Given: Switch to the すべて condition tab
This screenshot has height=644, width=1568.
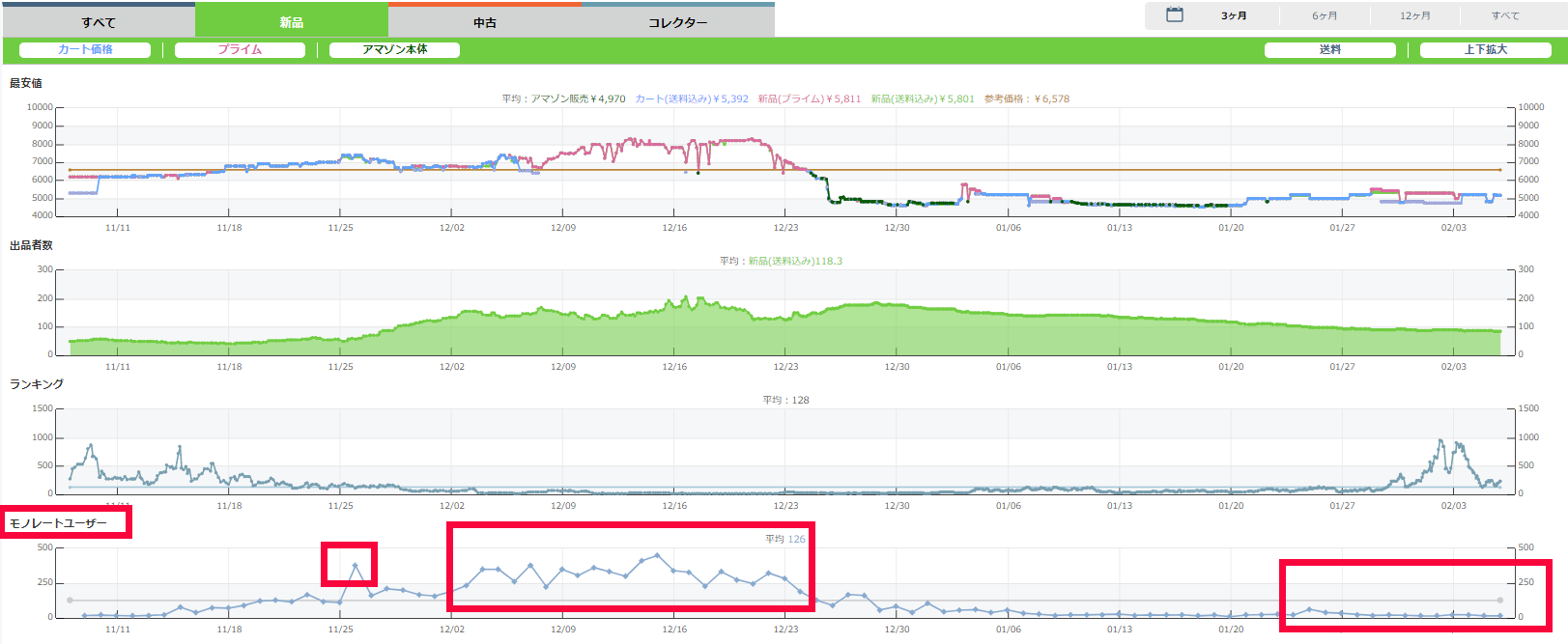Looking at the screenshot, I should (99, 22).
